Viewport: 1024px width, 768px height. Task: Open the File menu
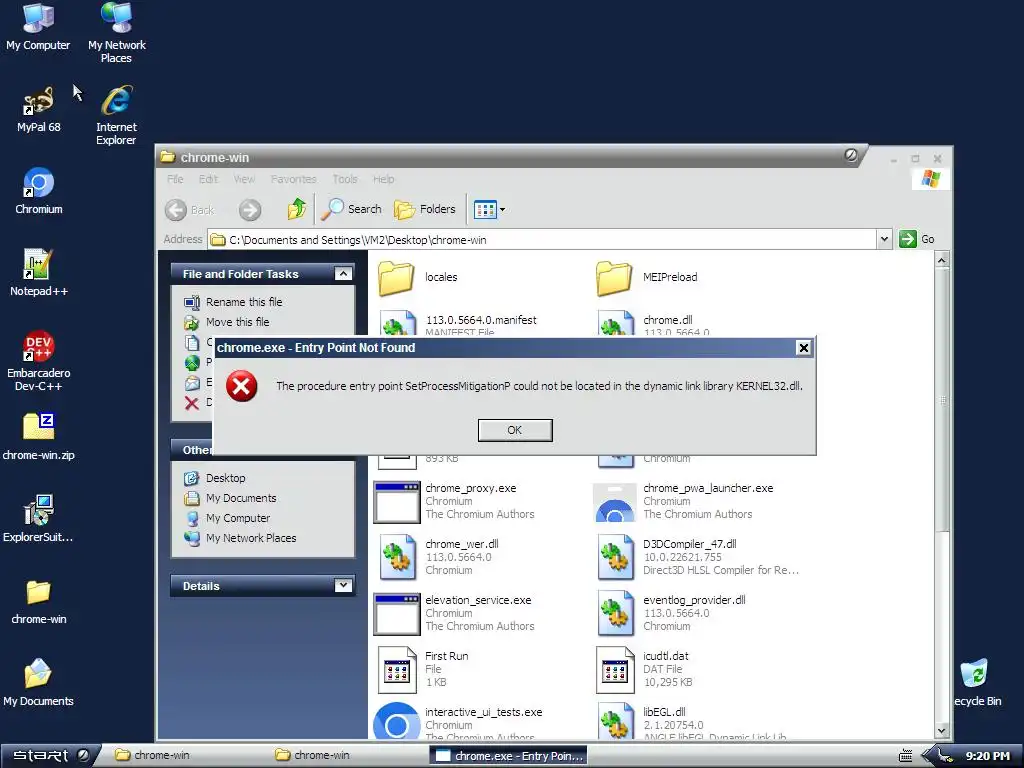click(175, 179)
